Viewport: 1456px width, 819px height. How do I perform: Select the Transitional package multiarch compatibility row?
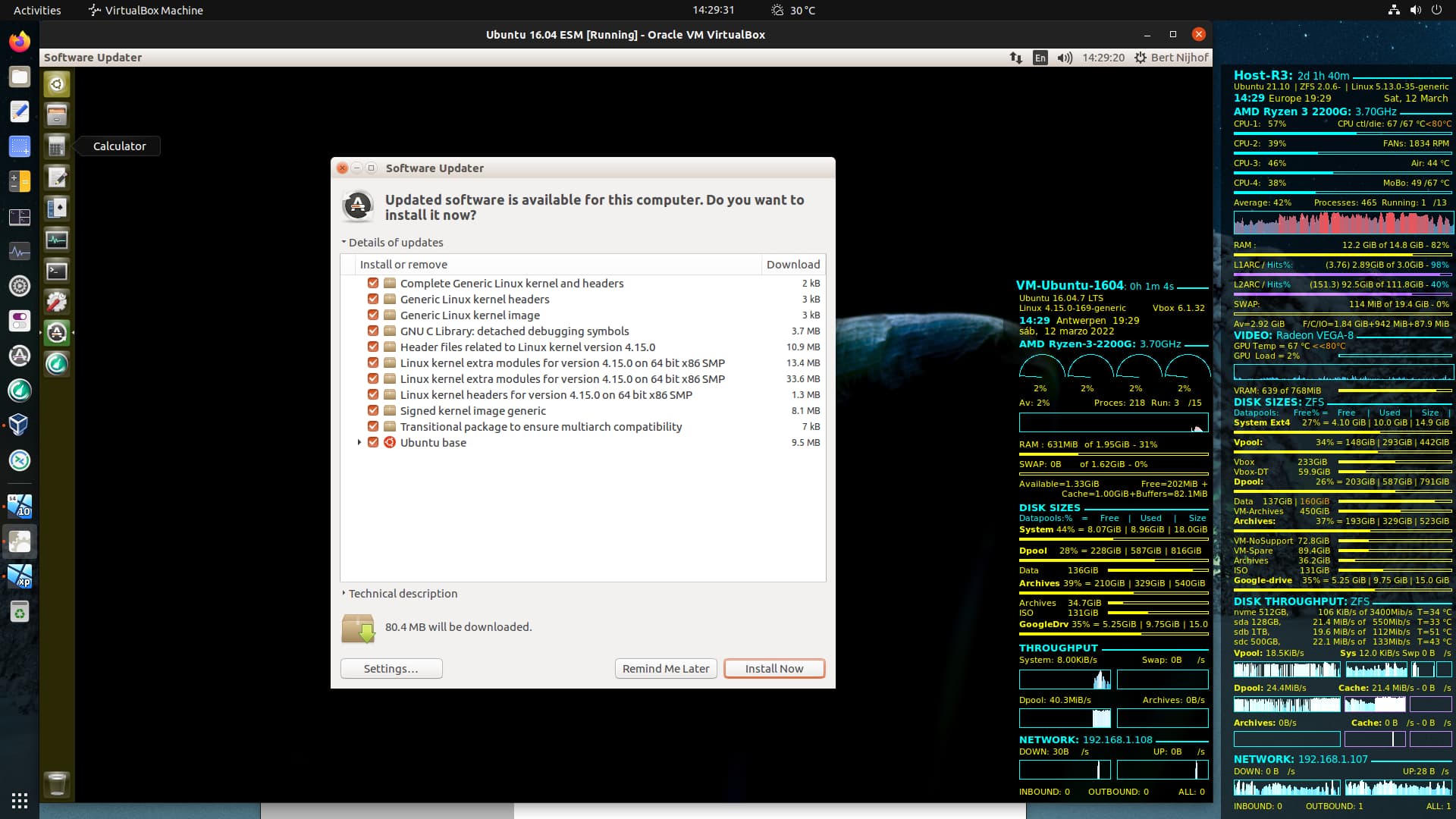582,426
